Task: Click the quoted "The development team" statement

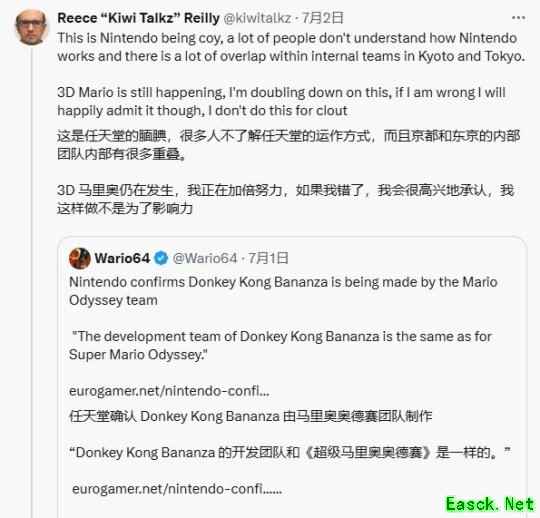Action: [x=280, y=345]
